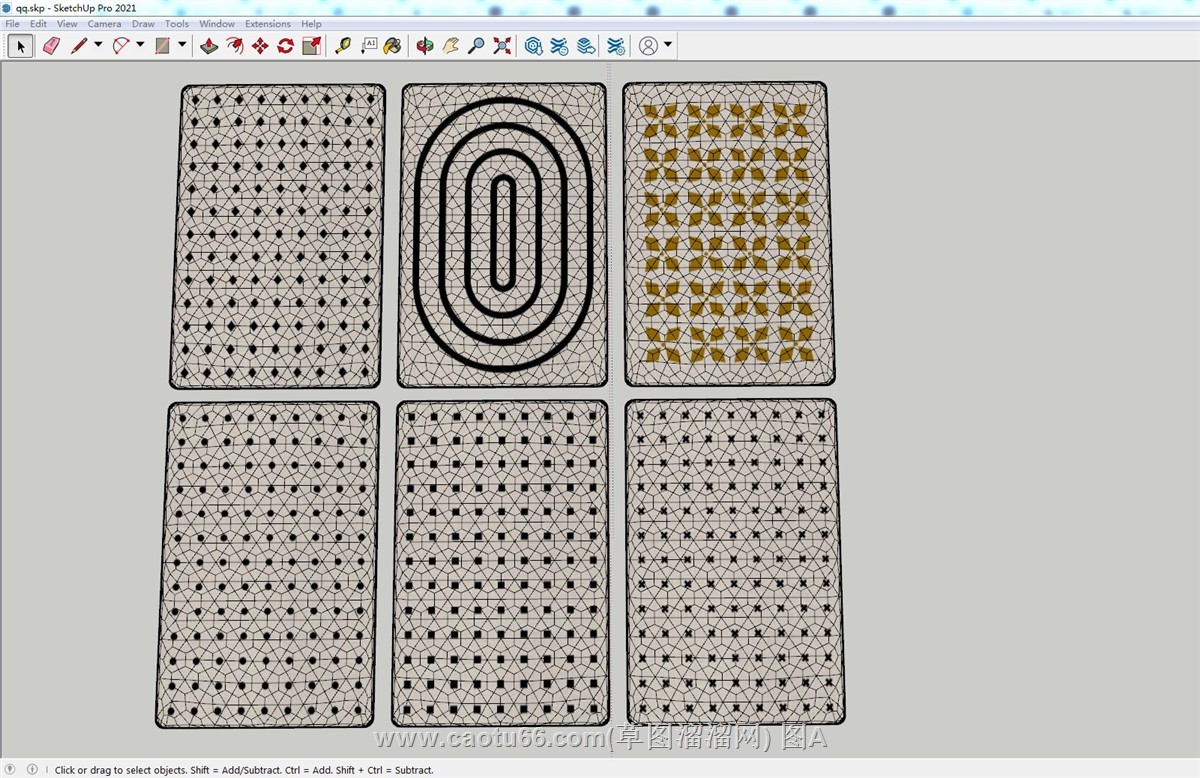This screenshot has width=1200, height=778.
Task: Pick the Paint Bucket tool
Action: 393,46
